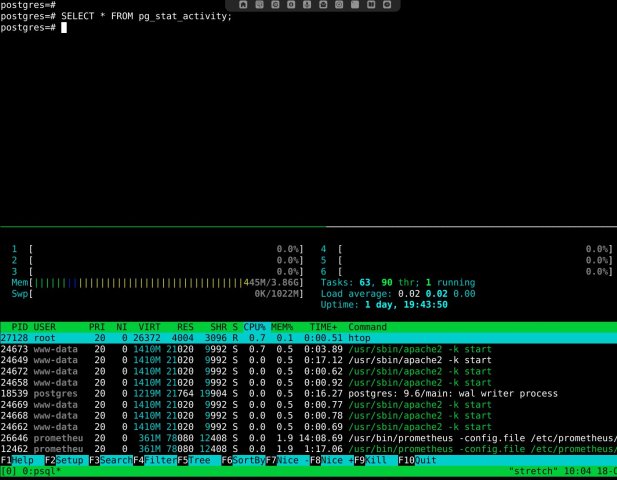The height and width of the screenshot is (480, 617).
Task: Click the tmux window 0:psql status tab
Action: [41, 471]
